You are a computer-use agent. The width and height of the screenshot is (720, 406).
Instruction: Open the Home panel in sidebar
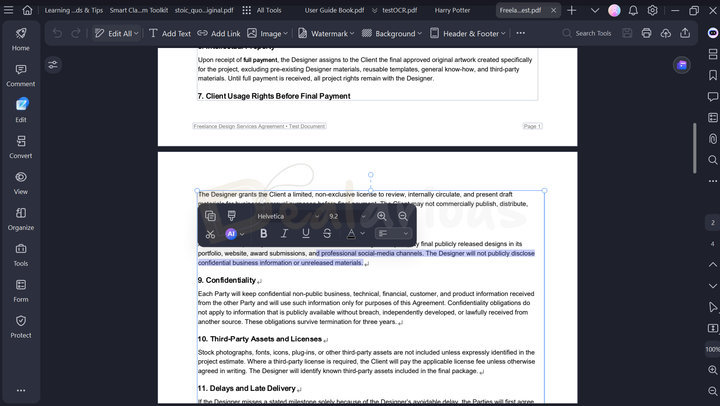coord(21,39)
